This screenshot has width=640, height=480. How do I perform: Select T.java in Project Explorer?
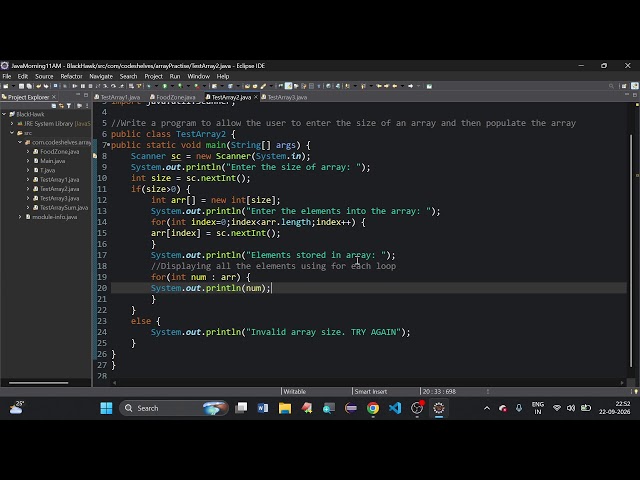pyautogui.click(x=47, y=170)
